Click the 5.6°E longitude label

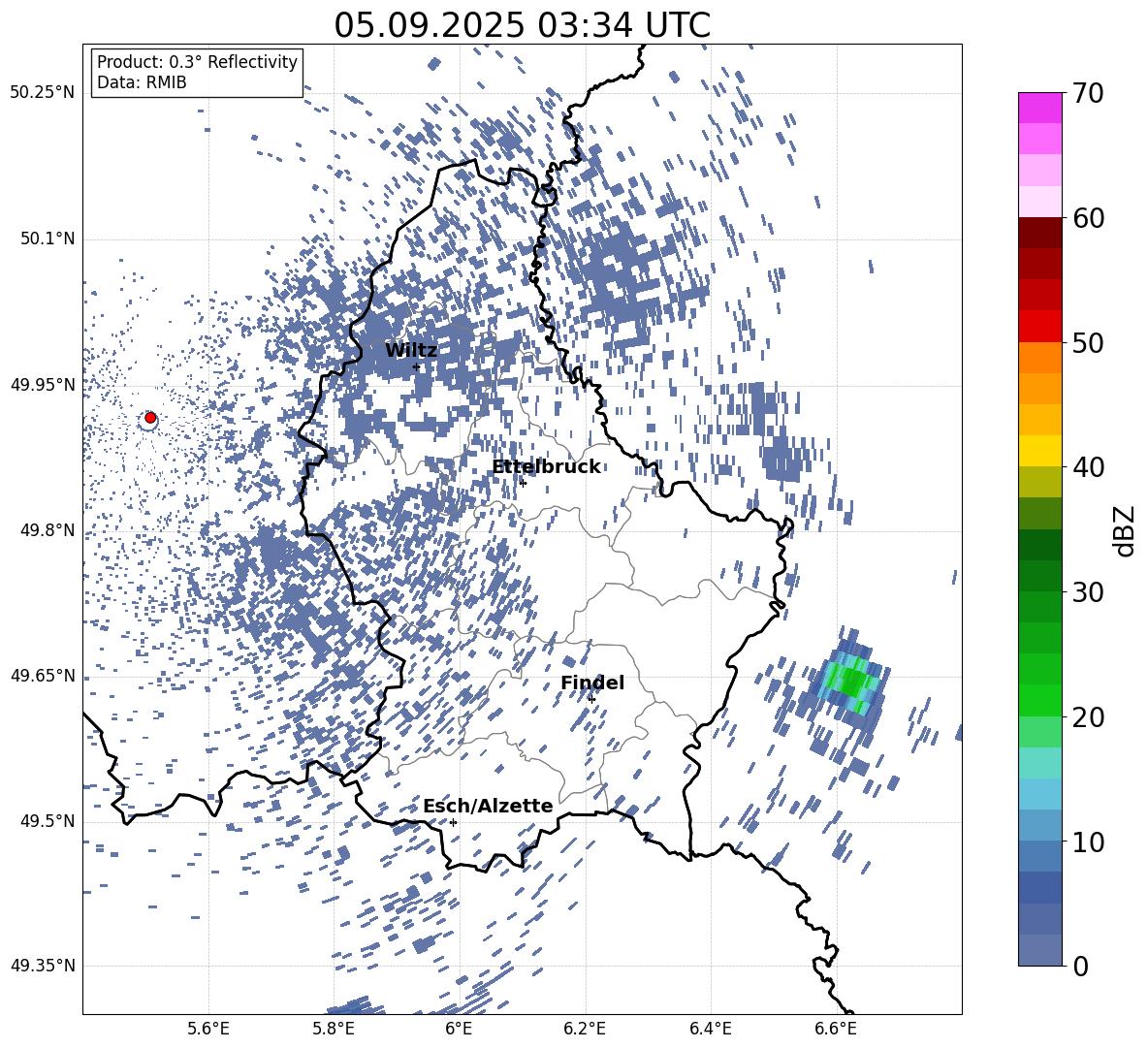click(x=208, y=1029)
